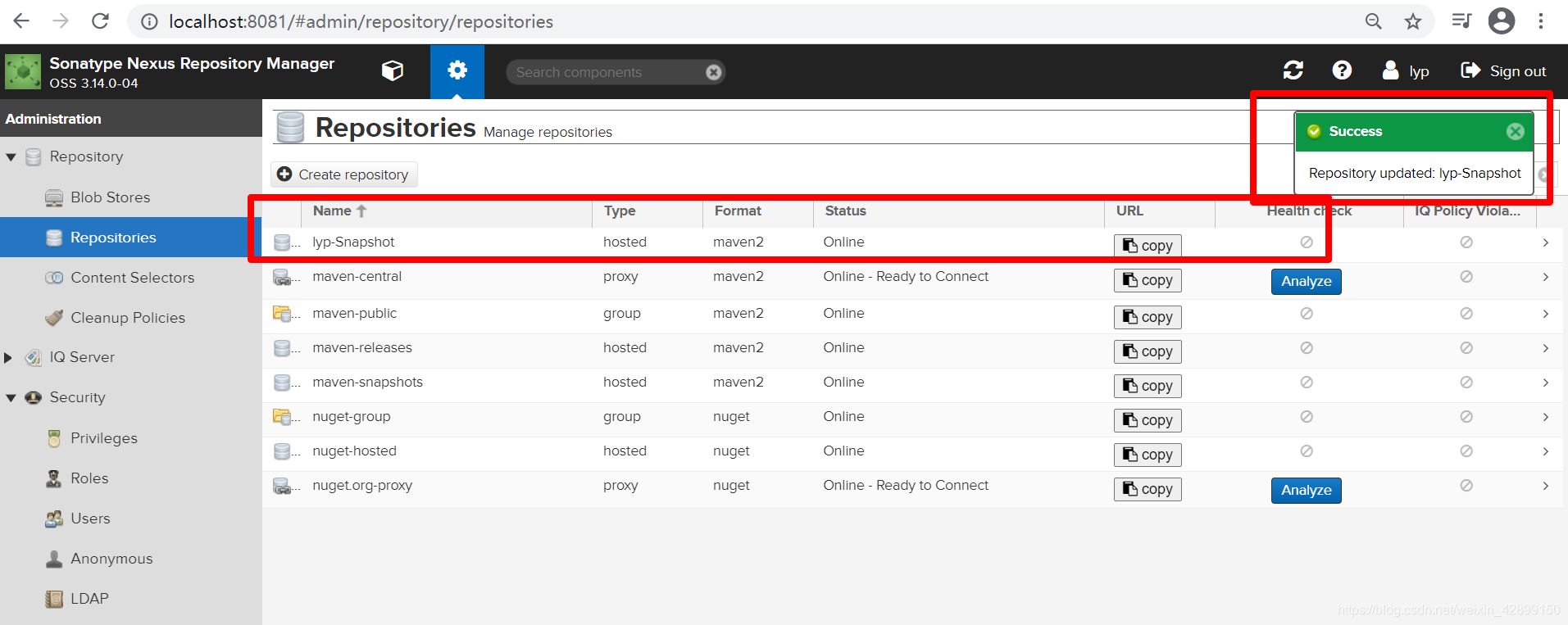Open browser zoom magnifier icon
The width and height of the screenshot is (1568, 625).
point(1374,21)
